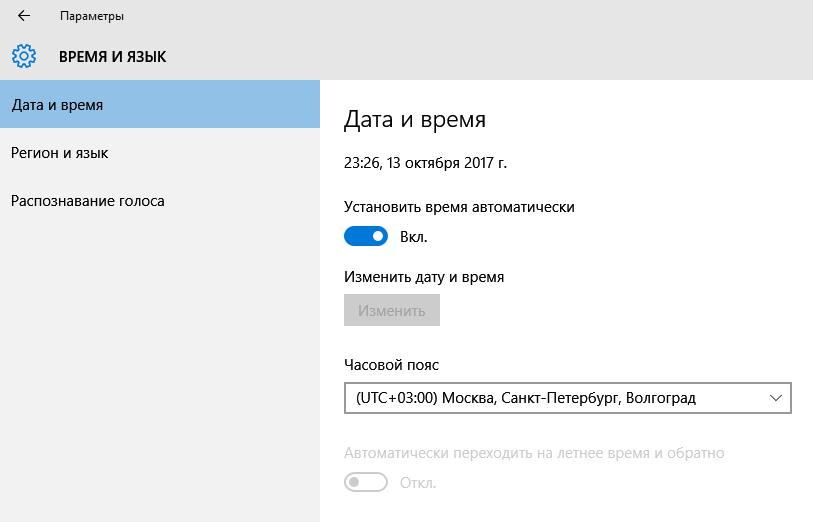The height and width of the screenshot is (522, 813).
Task: Click the chevron arrow in time zone box
Action: [x=776, y=398]
